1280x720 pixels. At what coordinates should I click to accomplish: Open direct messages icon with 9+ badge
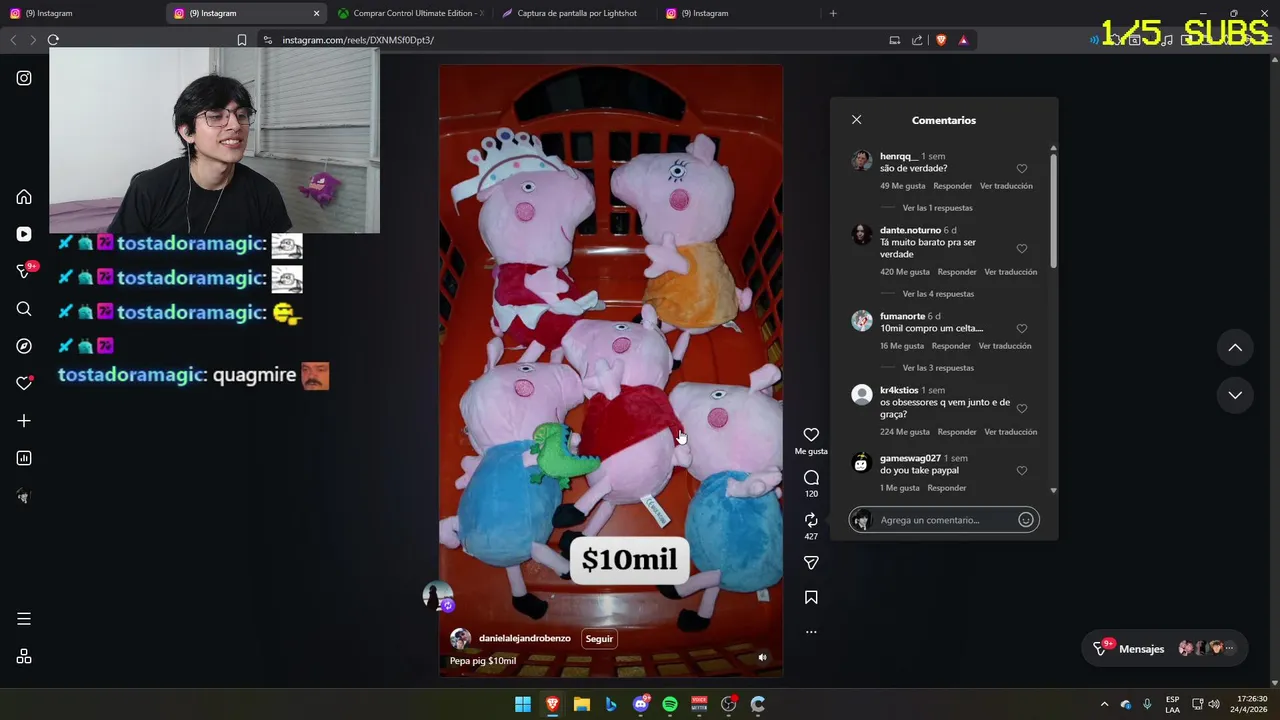point(24,271)
